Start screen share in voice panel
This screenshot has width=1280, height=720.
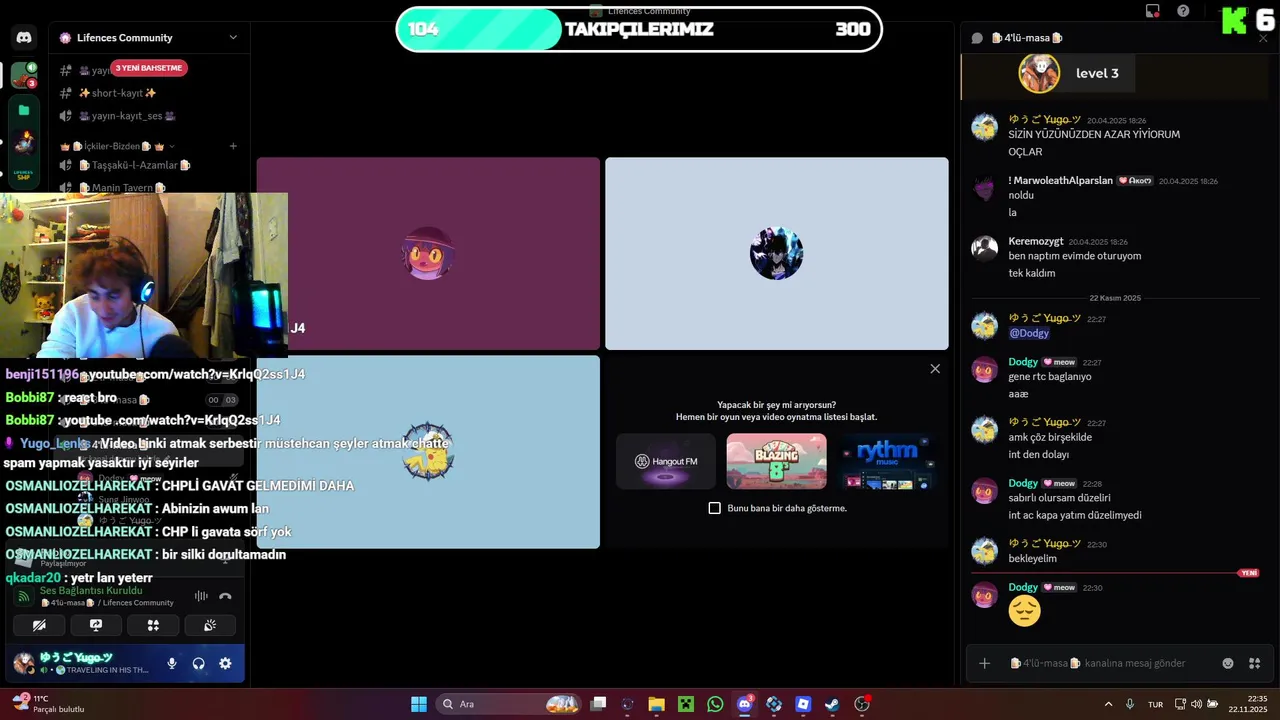tap(96, 625)
